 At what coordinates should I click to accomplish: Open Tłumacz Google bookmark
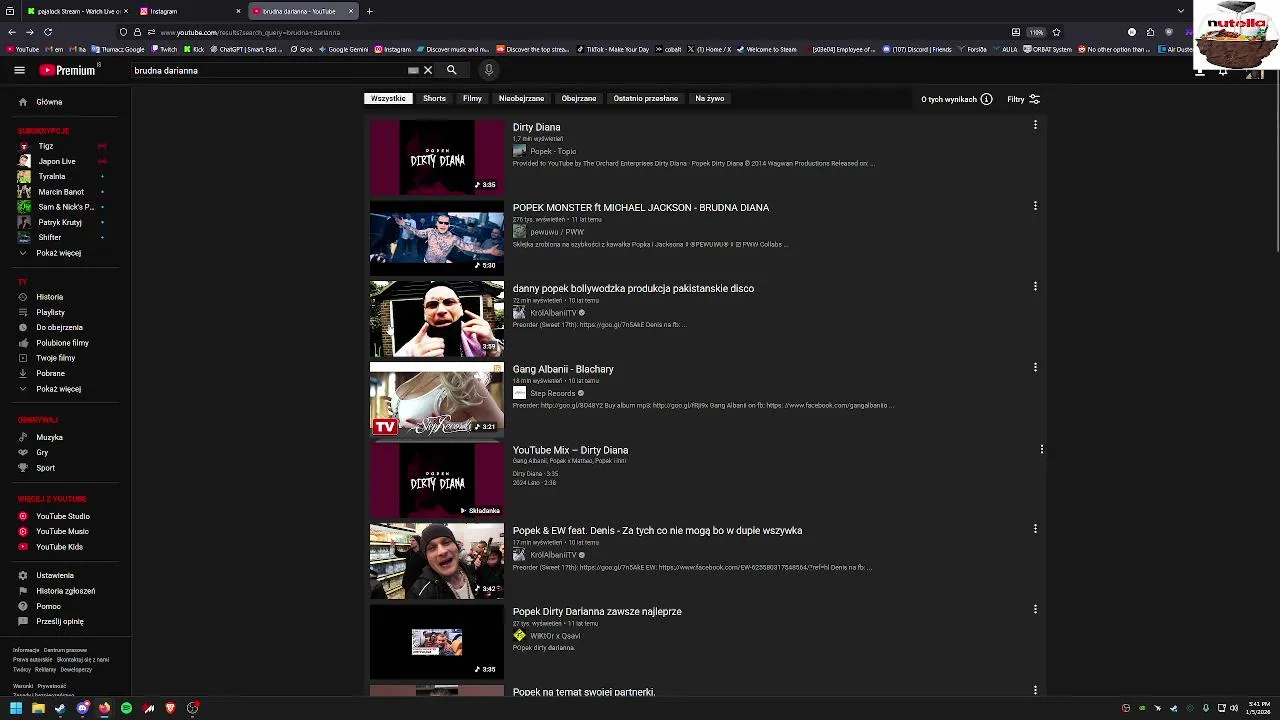tap(120, 49)
